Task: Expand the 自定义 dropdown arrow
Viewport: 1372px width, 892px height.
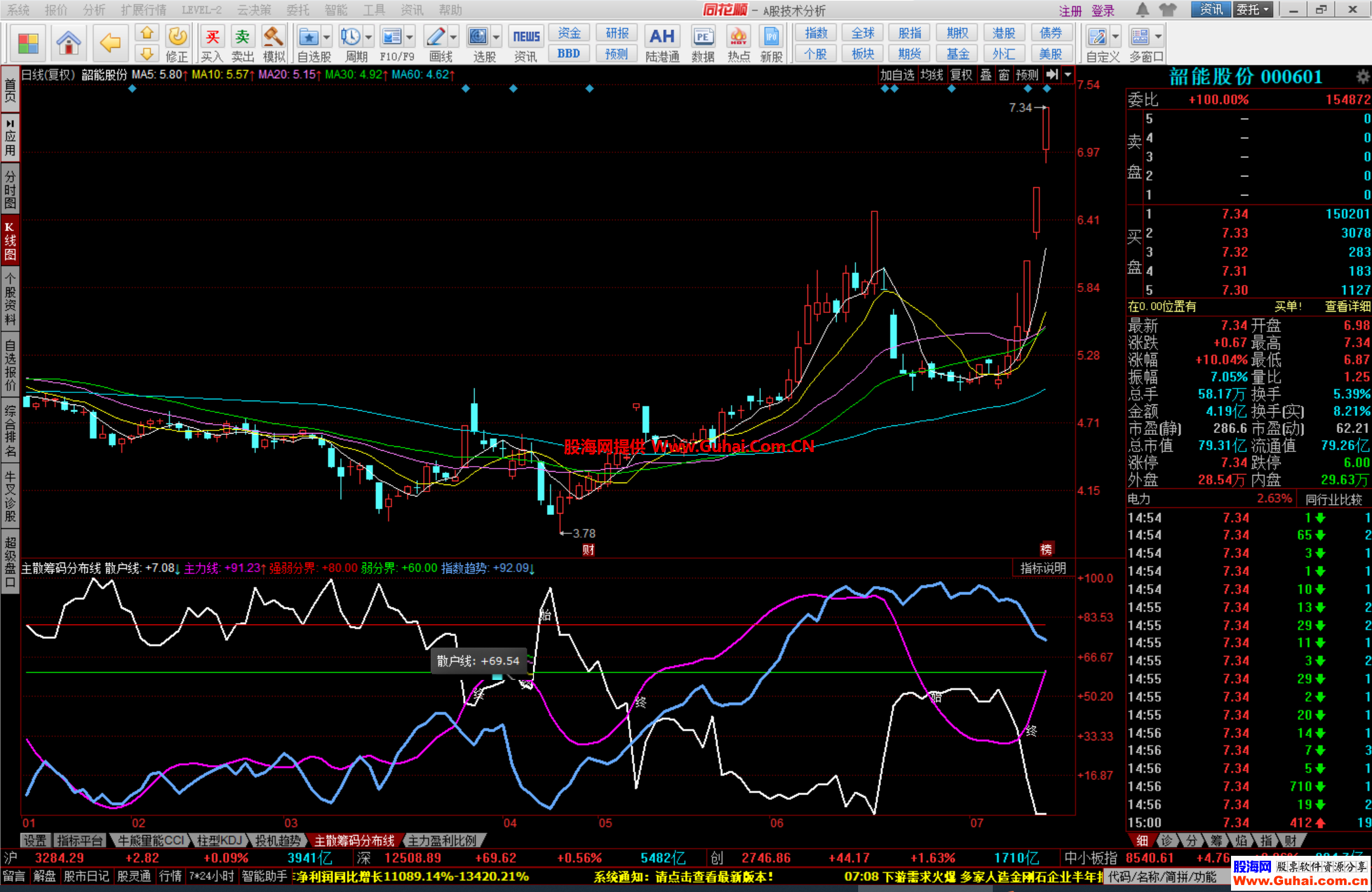Action: pyautogui.click(x=1115, y=37)
